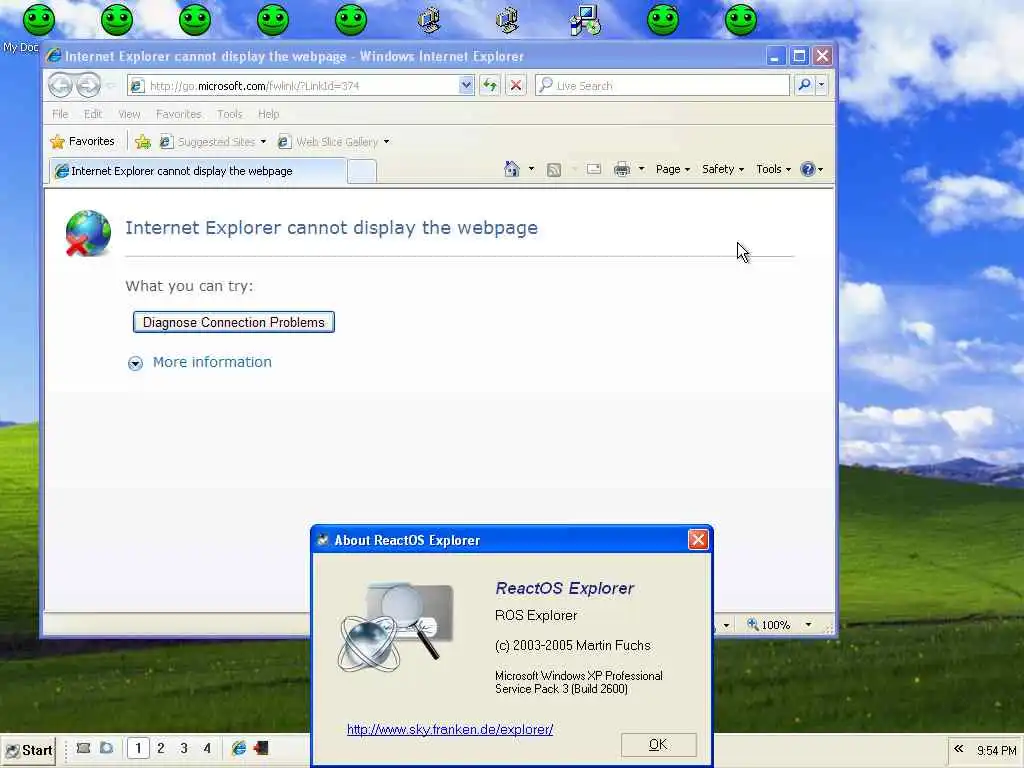Switch to virtual desktop 2
Viewport: 1024px width, 768px height.
161,748
